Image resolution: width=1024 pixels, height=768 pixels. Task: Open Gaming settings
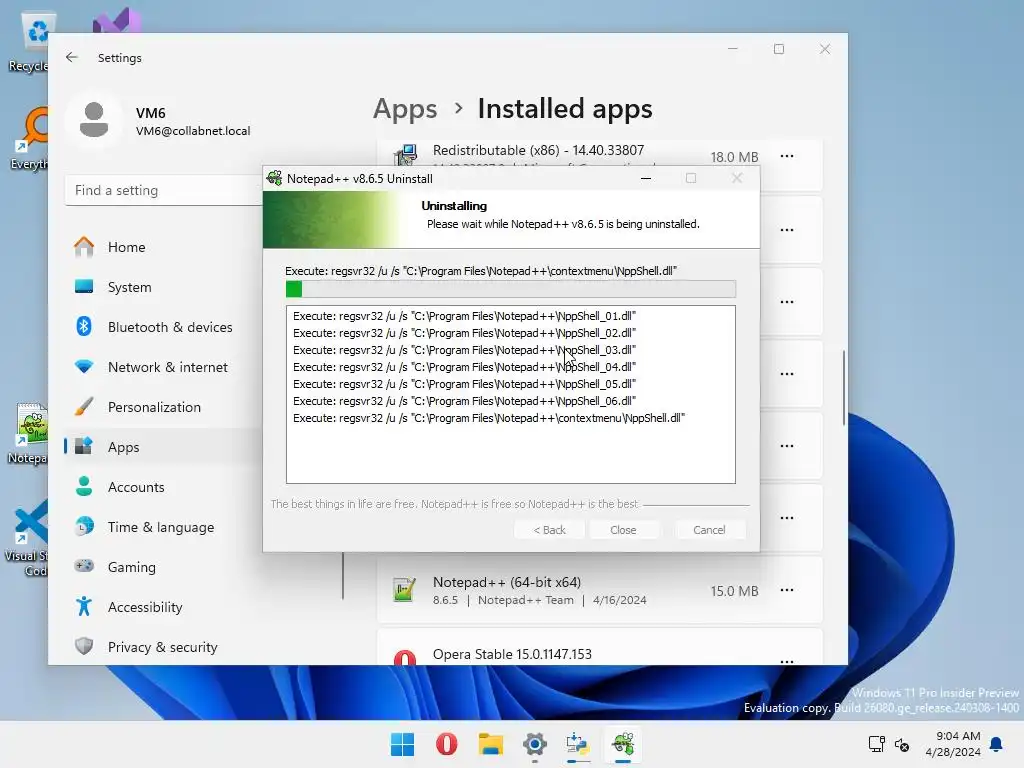[x=163, y=567]
